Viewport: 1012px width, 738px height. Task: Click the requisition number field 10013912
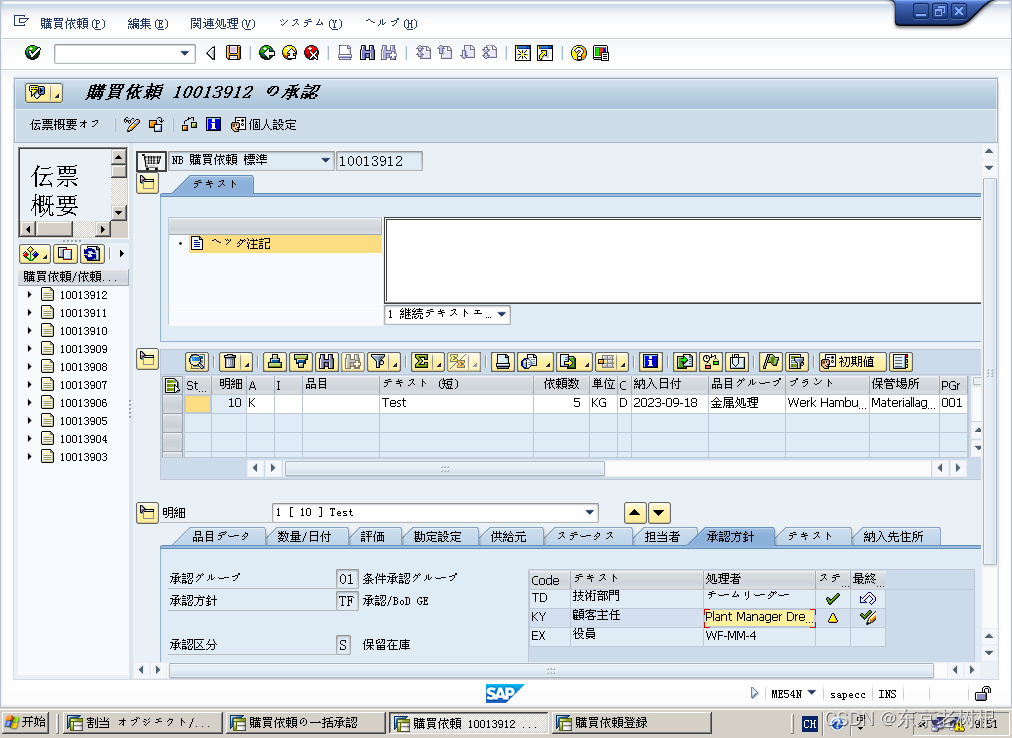click(379, 161)
